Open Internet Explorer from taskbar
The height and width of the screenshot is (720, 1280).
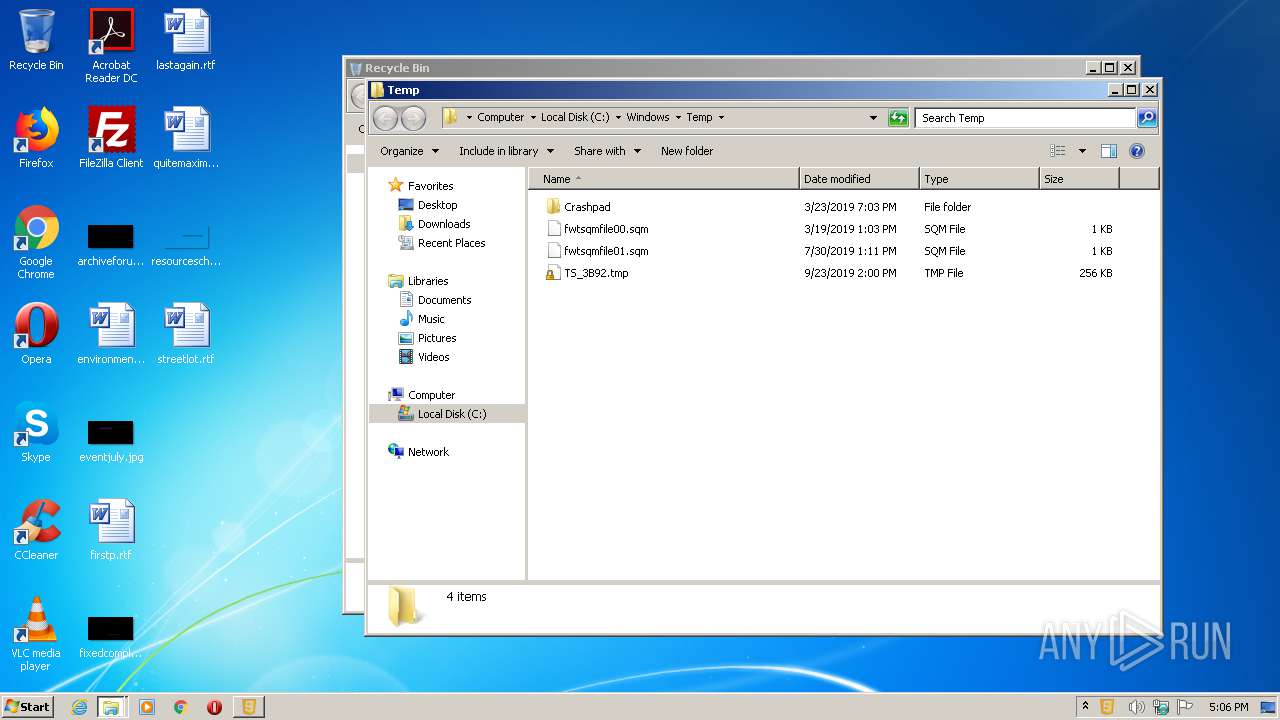pyautogui.click(x=79, y=707)
